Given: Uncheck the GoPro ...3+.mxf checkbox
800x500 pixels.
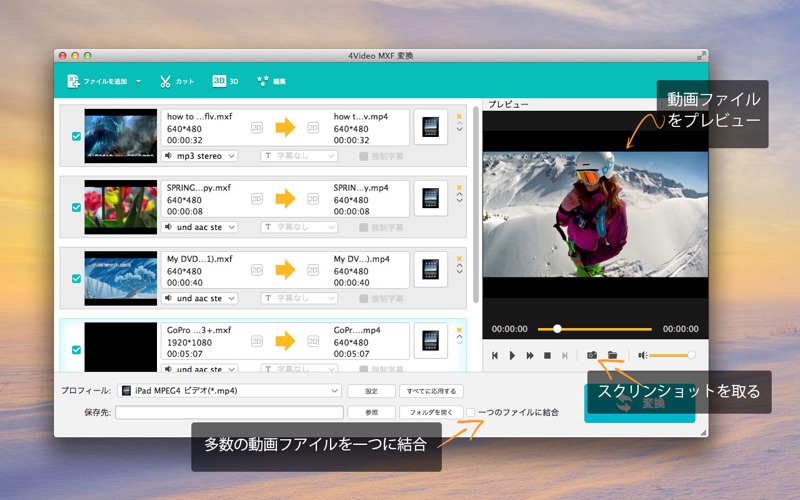Looking at the screenshot, I should [x=76, y=349].
